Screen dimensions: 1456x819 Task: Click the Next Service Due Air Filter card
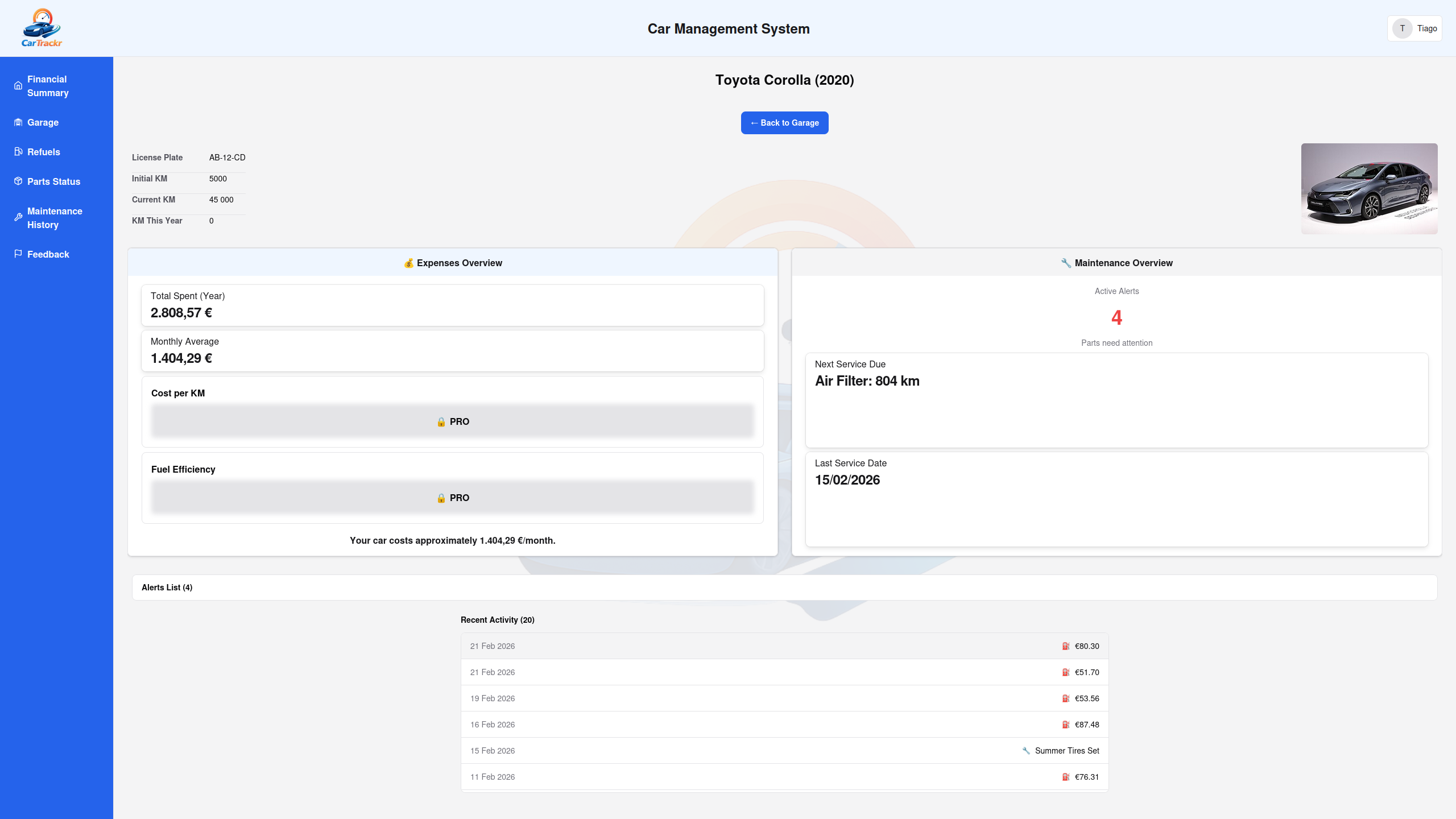pyautogui.click(x=1116, y=401)
